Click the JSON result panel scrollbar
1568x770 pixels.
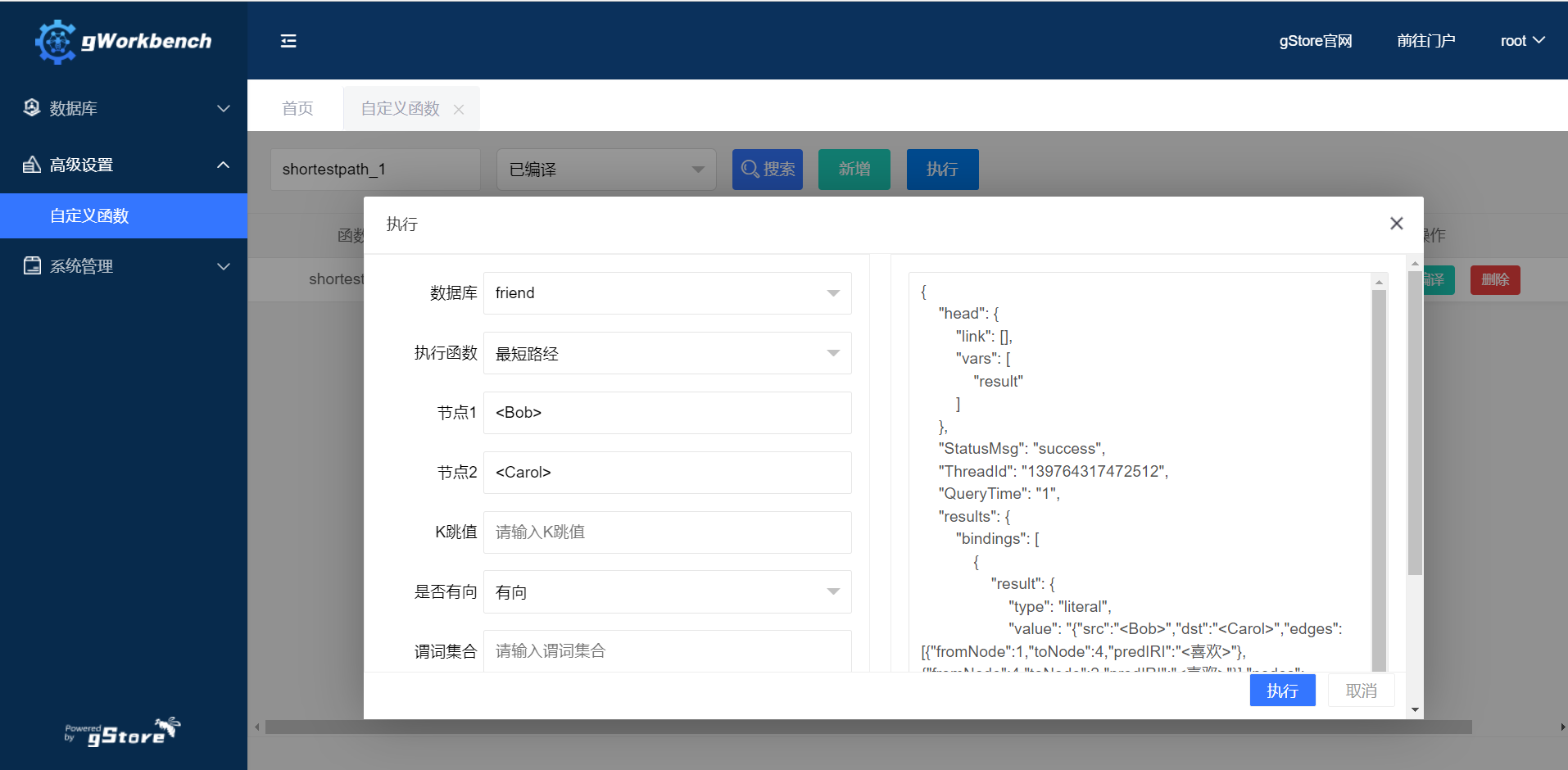point(1379,475)
